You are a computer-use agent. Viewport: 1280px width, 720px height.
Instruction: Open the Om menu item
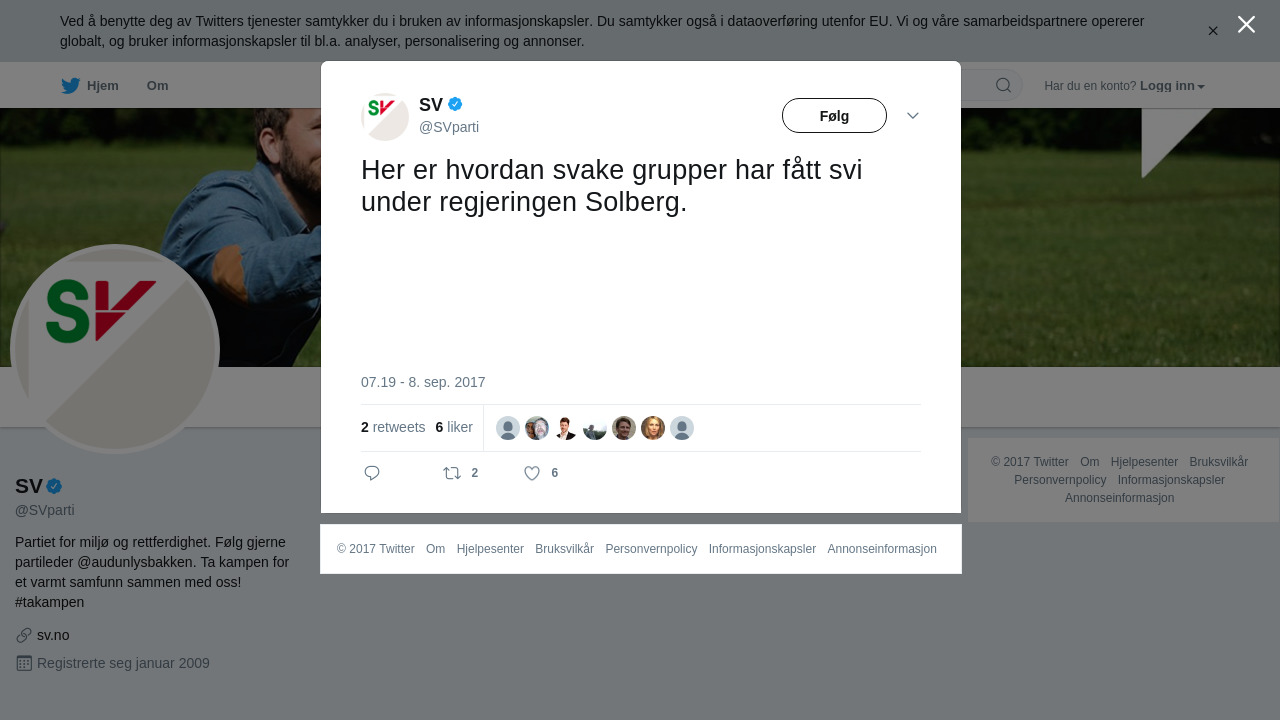coord(157,86)
